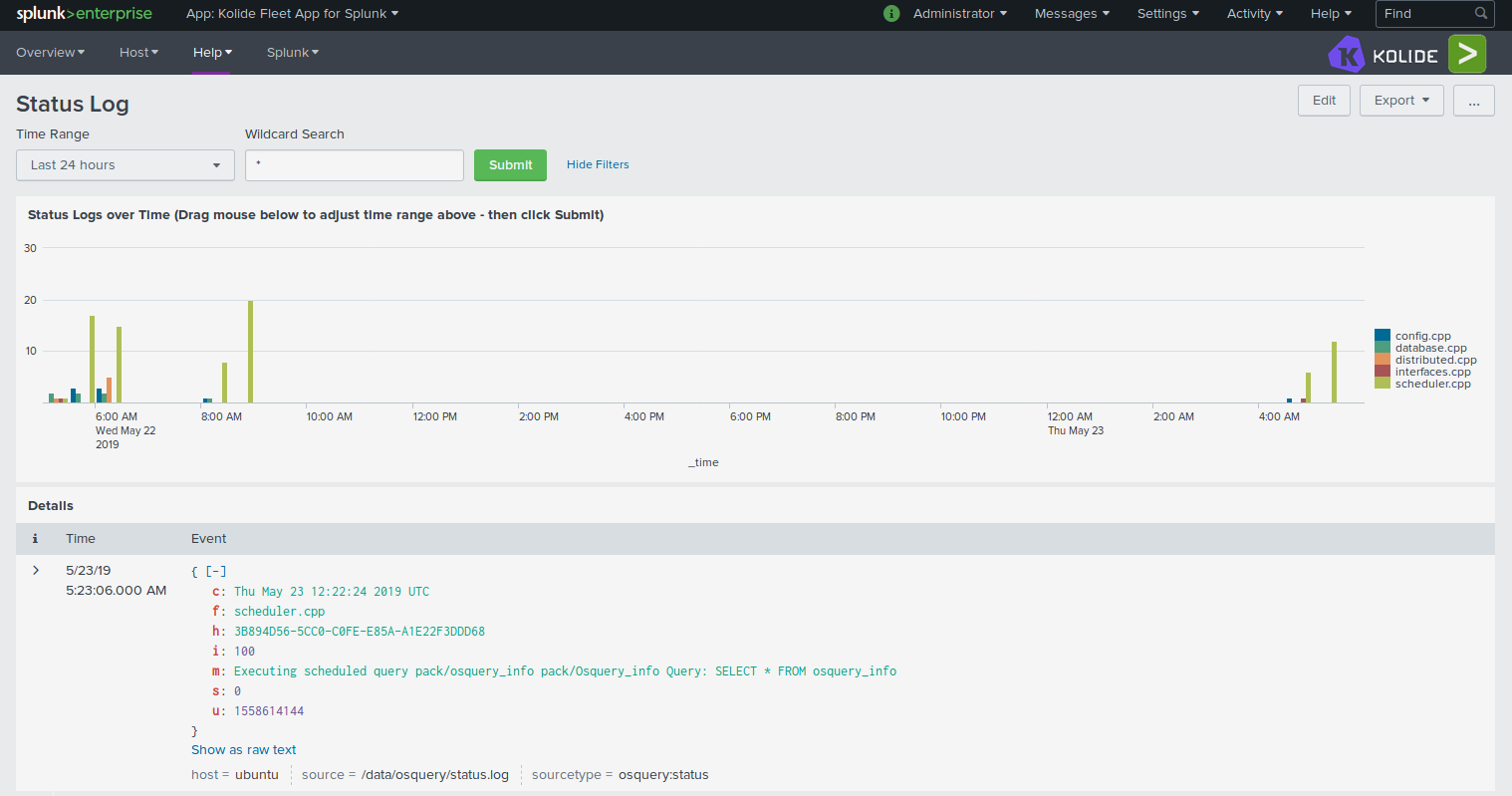
Task: Click the splunk>enterprise logo
Action: coord(85,14)
